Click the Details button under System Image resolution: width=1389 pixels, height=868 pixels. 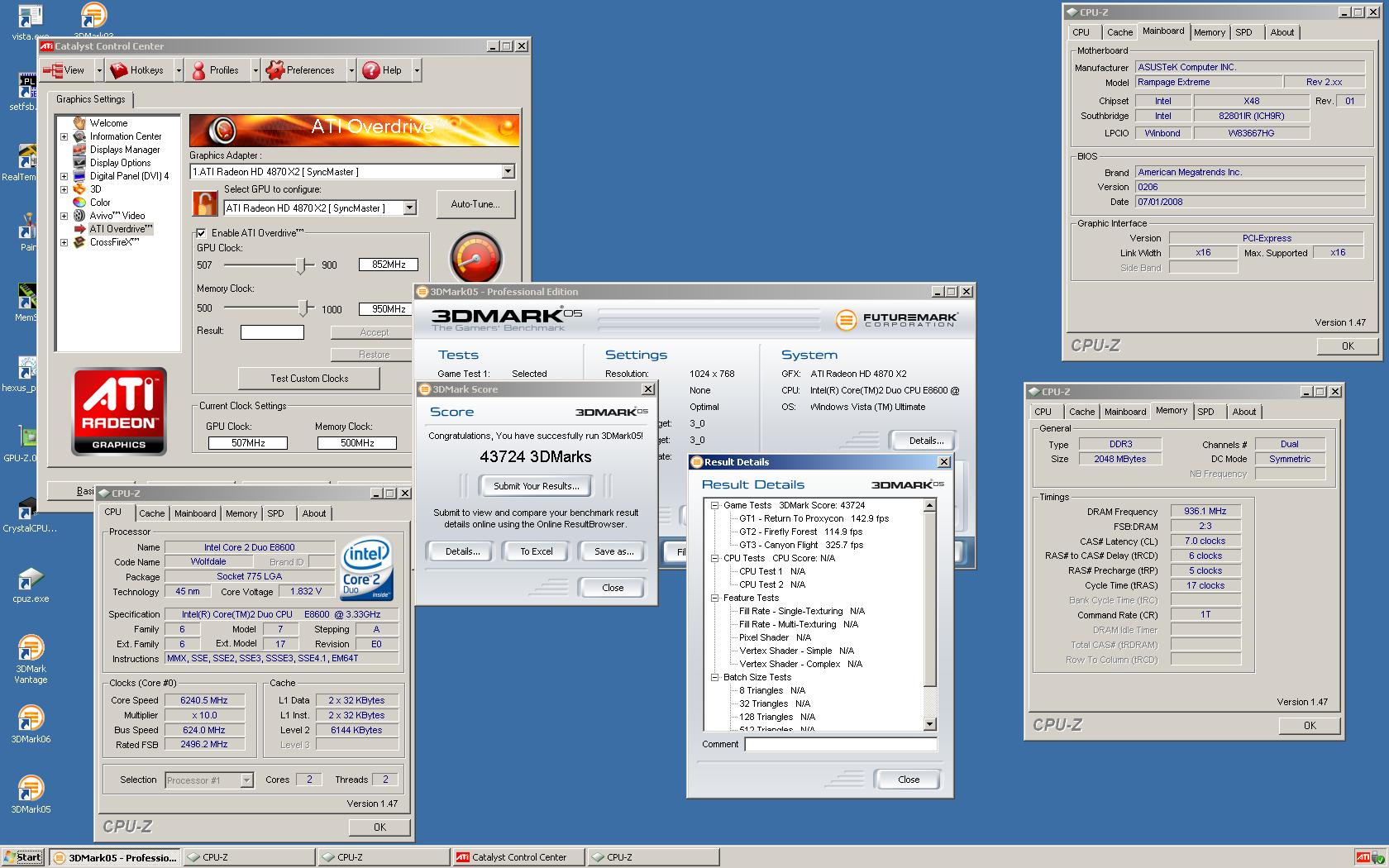click(x=926, y=441)
